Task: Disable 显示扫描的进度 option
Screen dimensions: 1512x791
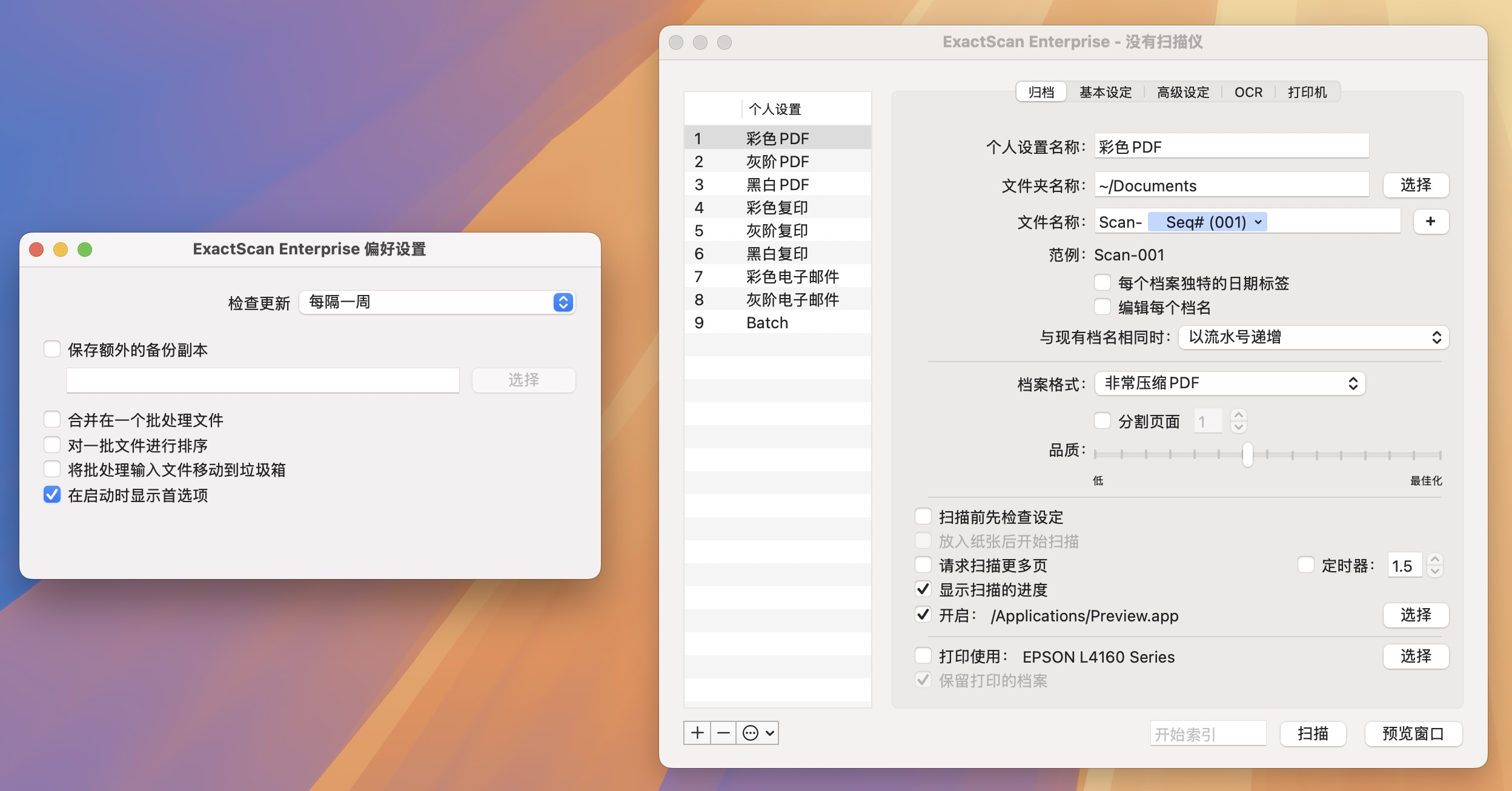Action: pos(923,590)
